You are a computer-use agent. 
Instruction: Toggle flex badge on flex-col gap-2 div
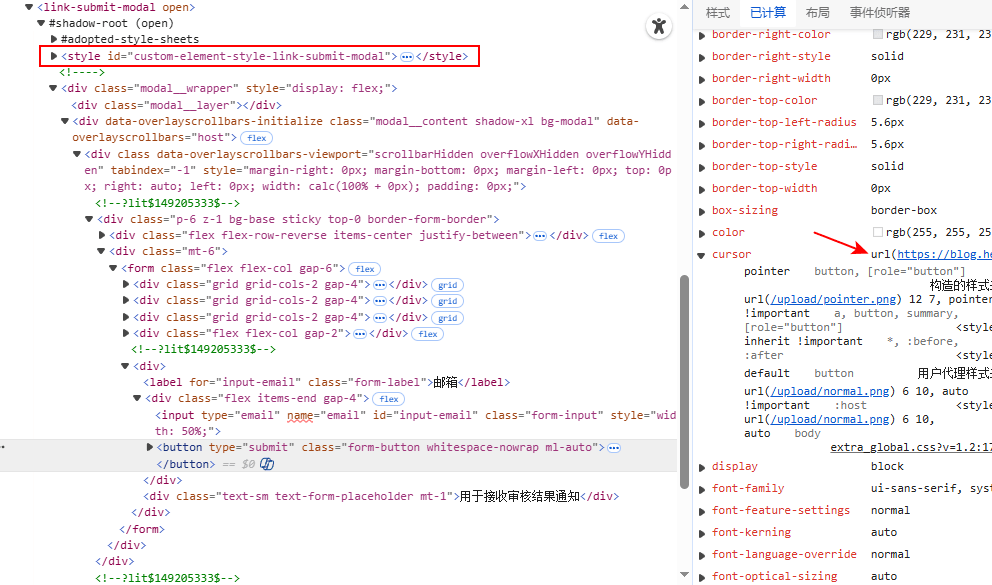point(428,334)
